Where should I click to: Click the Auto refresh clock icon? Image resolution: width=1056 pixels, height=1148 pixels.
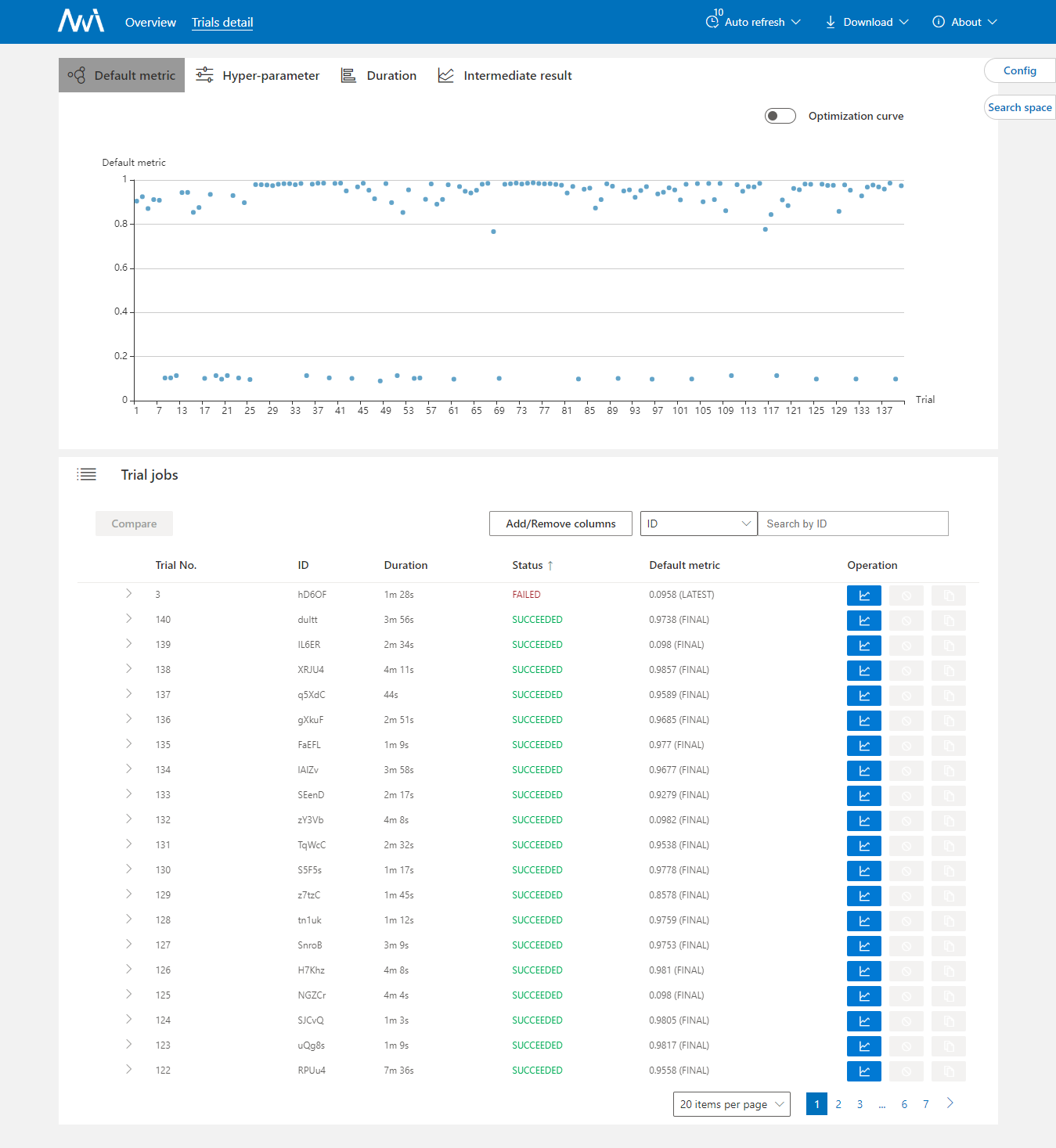712,21
